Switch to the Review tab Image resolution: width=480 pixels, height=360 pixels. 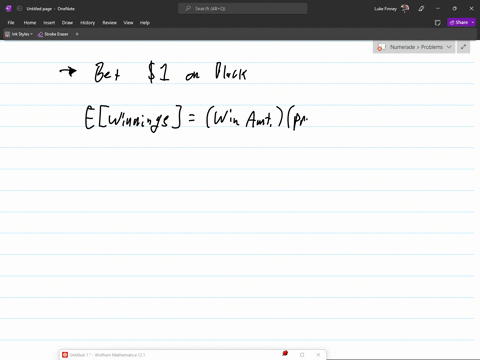(109, 23)
